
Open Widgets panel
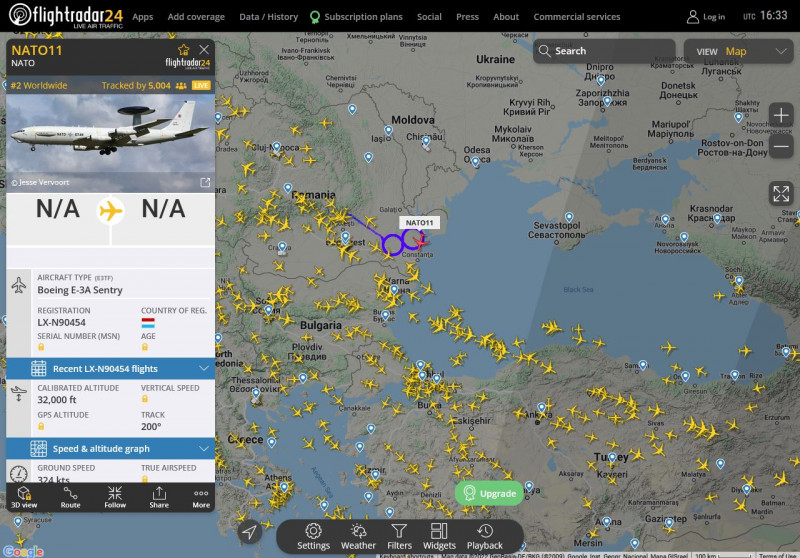[439, 537]
